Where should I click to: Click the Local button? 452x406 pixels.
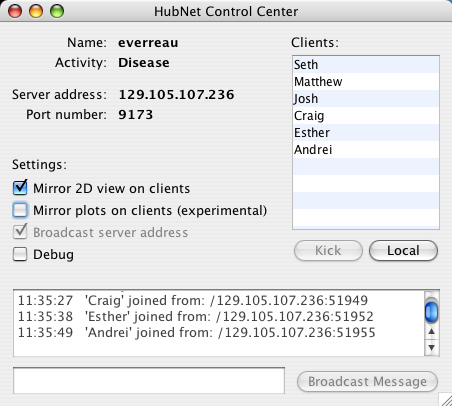coord(403,251)
